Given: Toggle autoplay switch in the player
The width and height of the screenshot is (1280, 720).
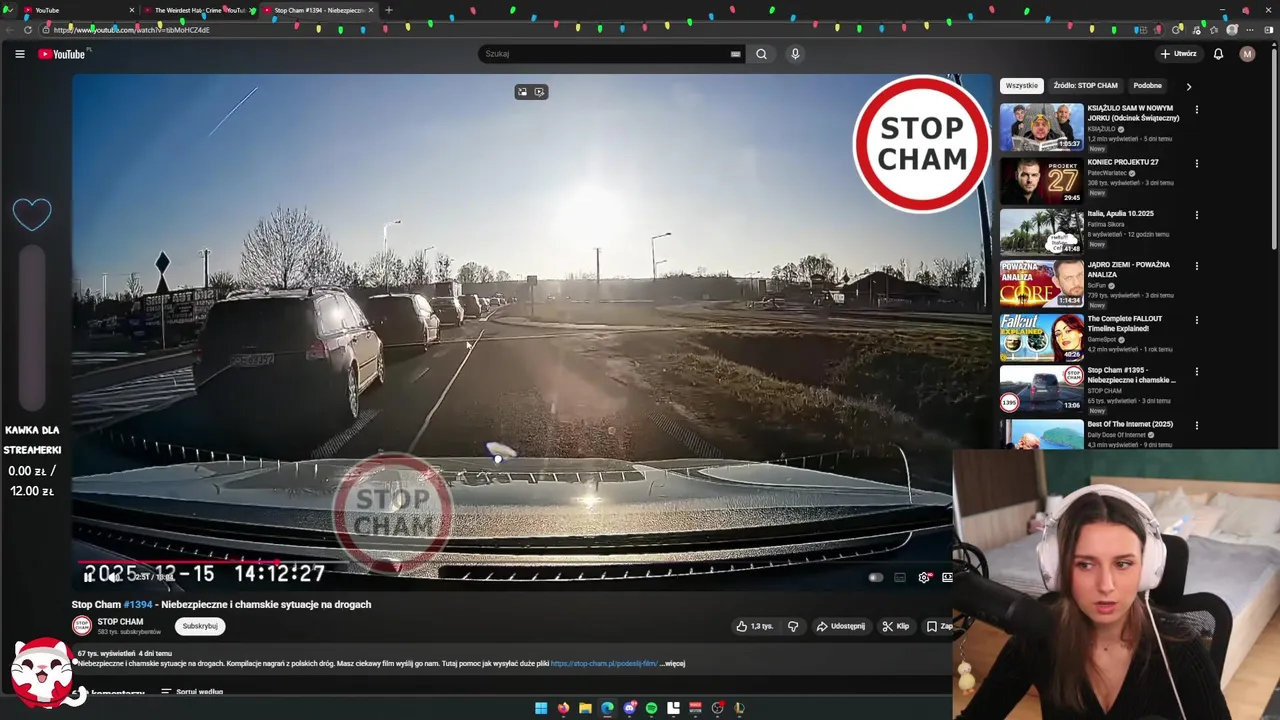Looking at the screenshot, I should tap(875, 577).
